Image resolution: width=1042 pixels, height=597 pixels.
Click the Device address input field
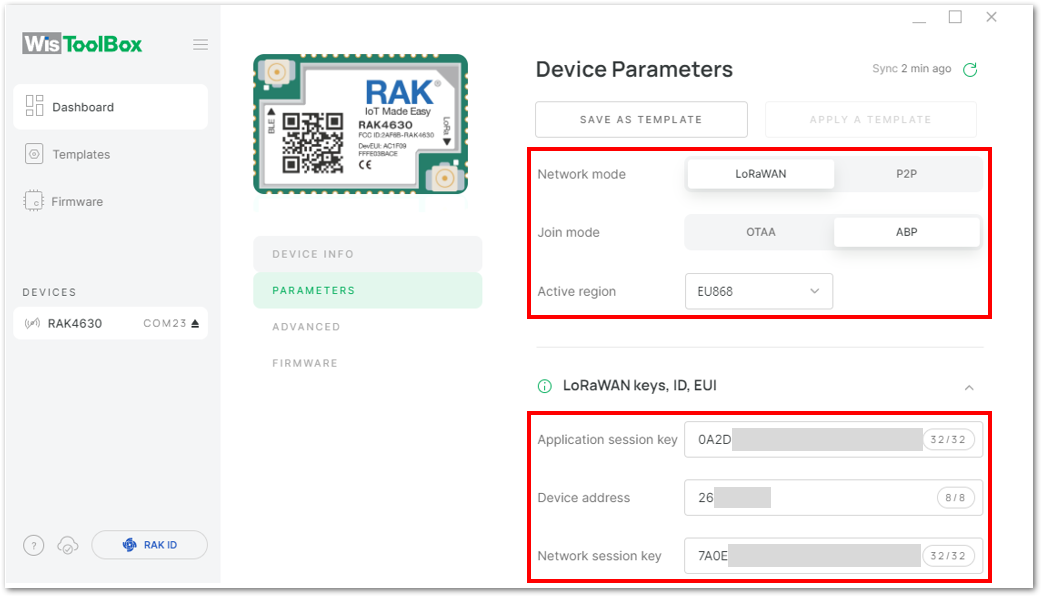(833, 497)
